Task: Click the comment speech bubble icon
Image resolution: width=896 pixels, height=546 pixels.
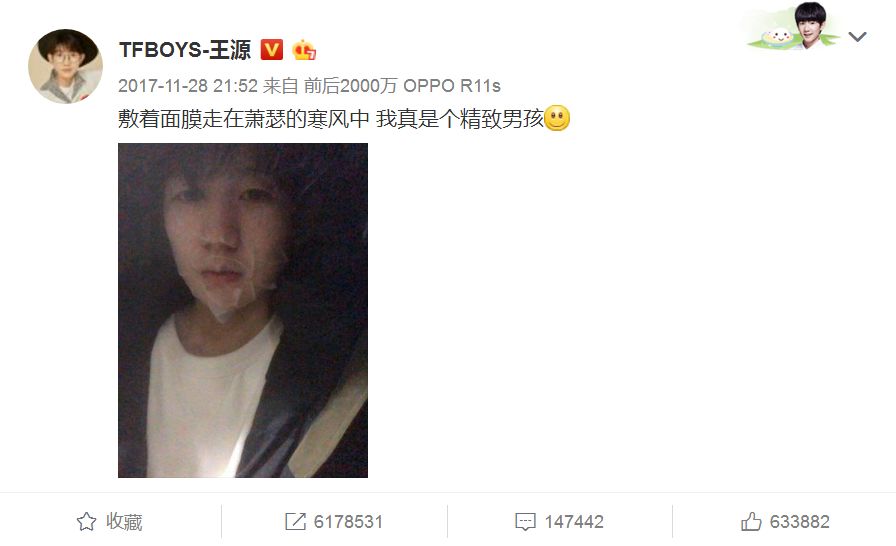Action: [x=525, y=521]
